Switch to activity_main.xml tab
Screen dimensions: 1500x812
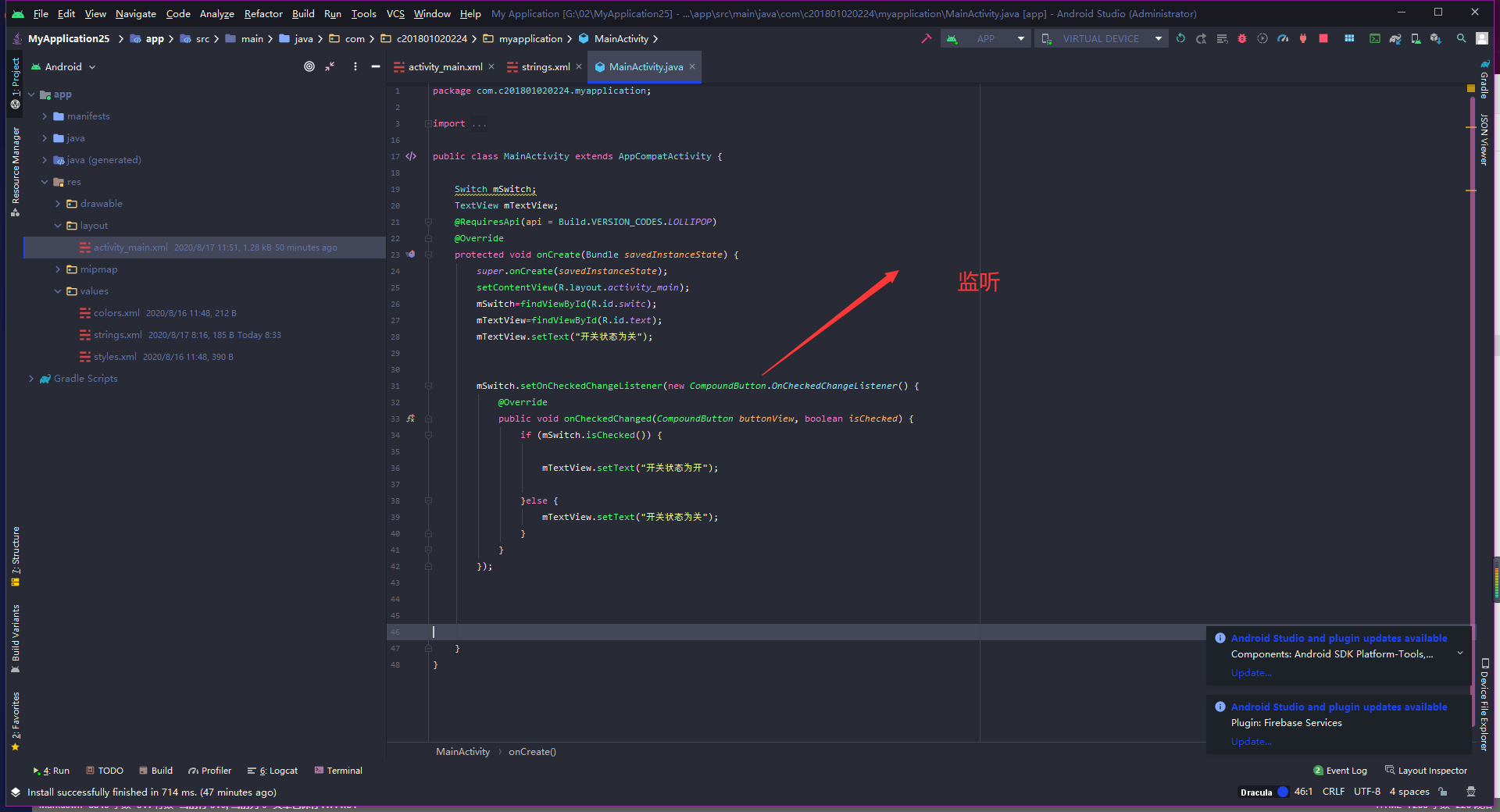[x=445, y=66]
